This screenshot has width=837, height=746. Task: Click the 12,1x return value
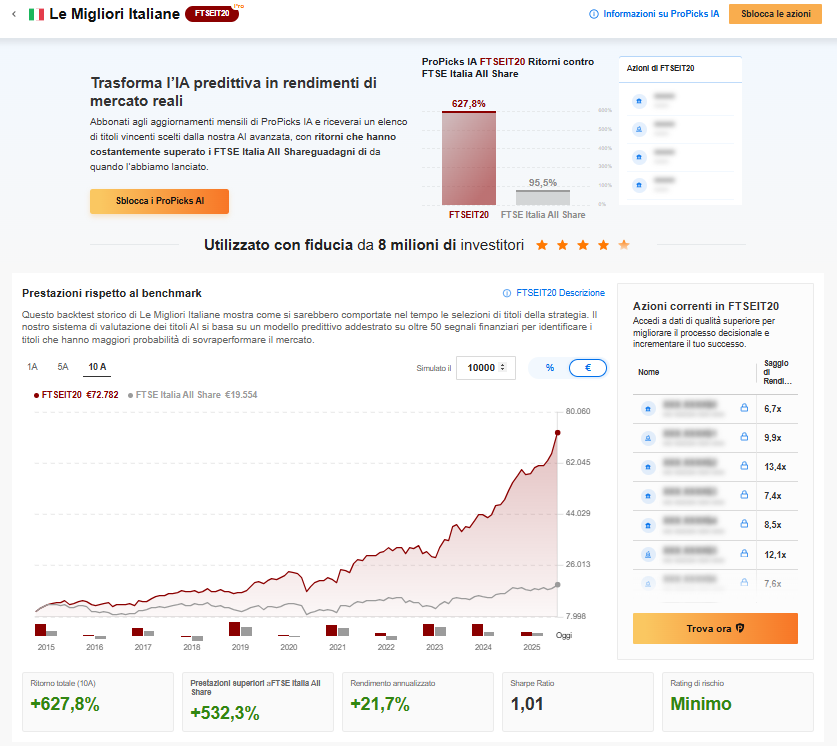pyautogui.click(x=775, y=555)
